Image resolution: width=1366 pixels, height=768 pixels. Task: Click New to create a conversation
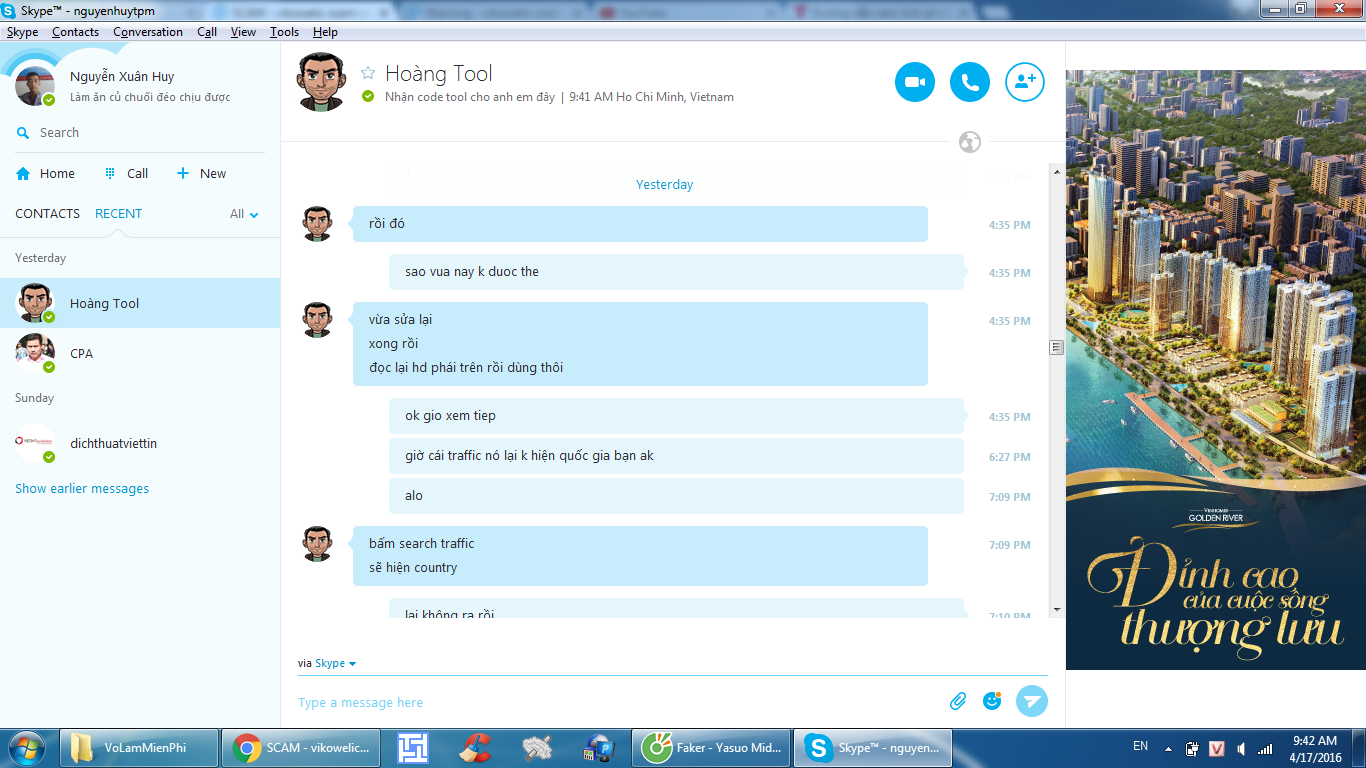[201, 173]
